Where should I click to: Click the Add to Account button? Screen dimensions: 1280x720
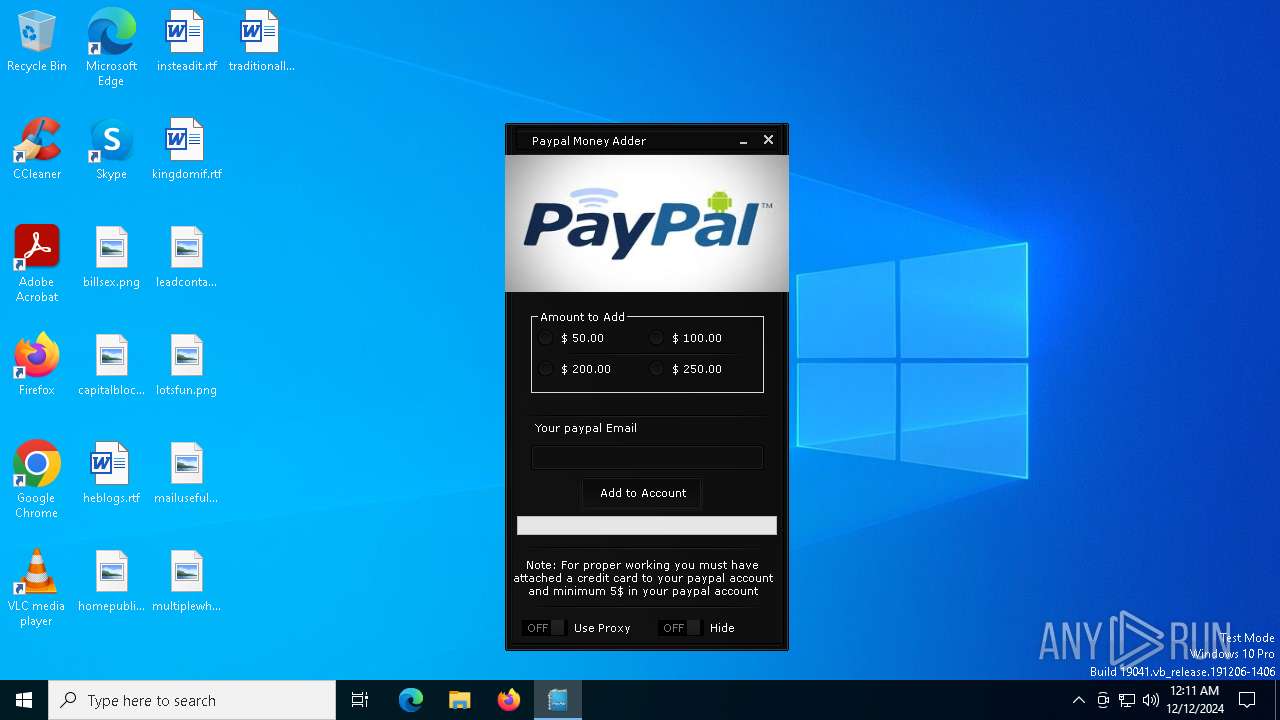coord(642,493)
